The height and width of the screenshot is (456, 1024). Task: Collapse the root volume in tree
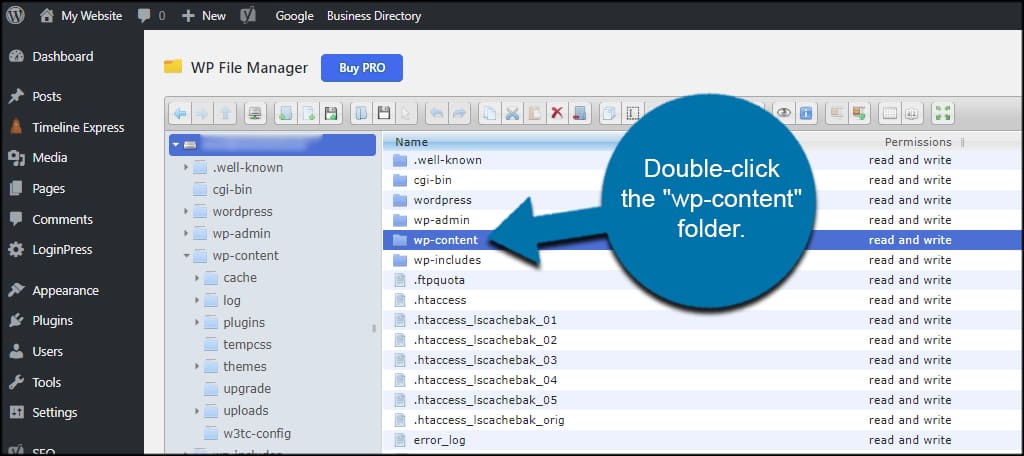click(x=176, y=144)
